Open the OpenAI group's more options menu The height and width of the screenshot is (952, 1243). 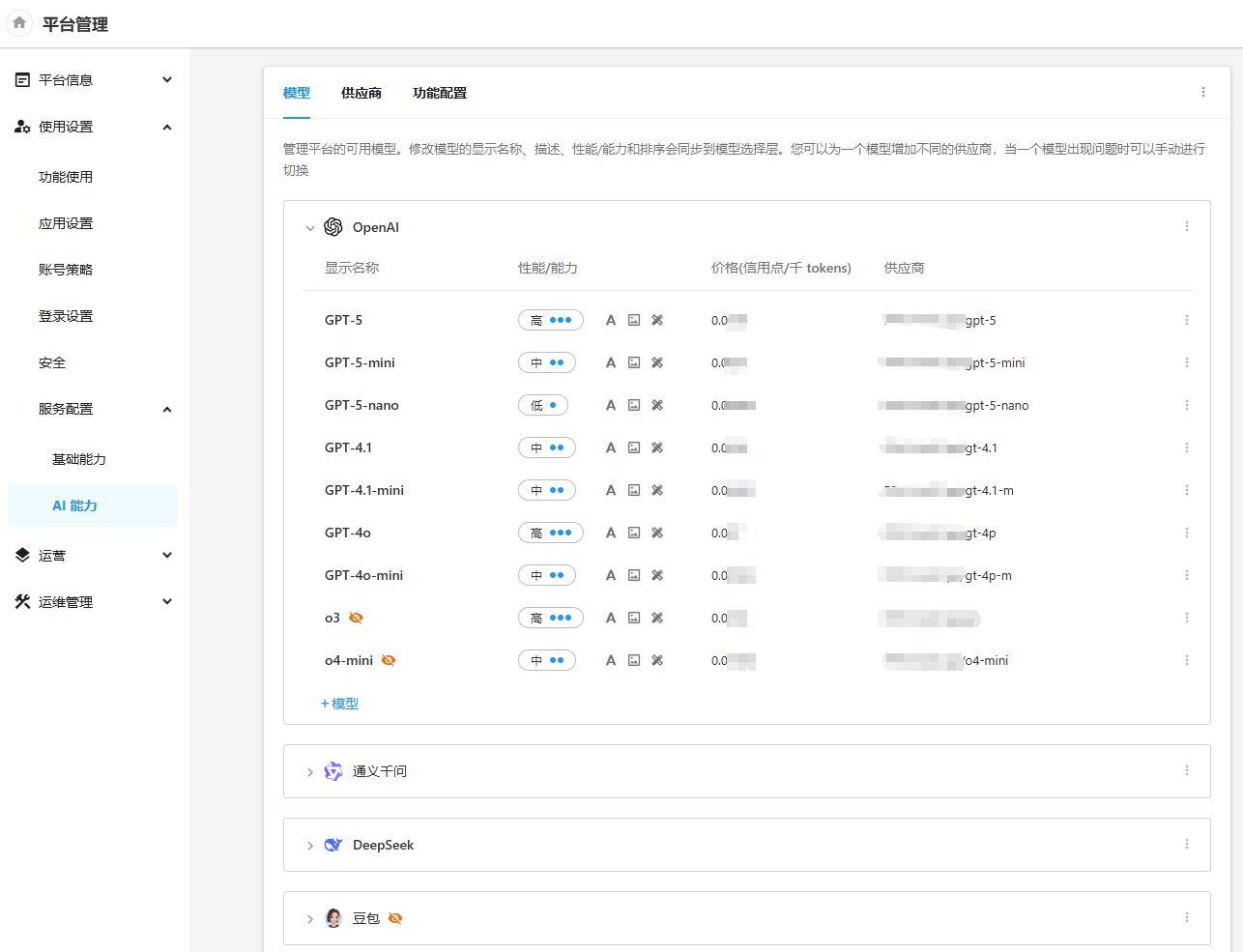(1186, 226)
